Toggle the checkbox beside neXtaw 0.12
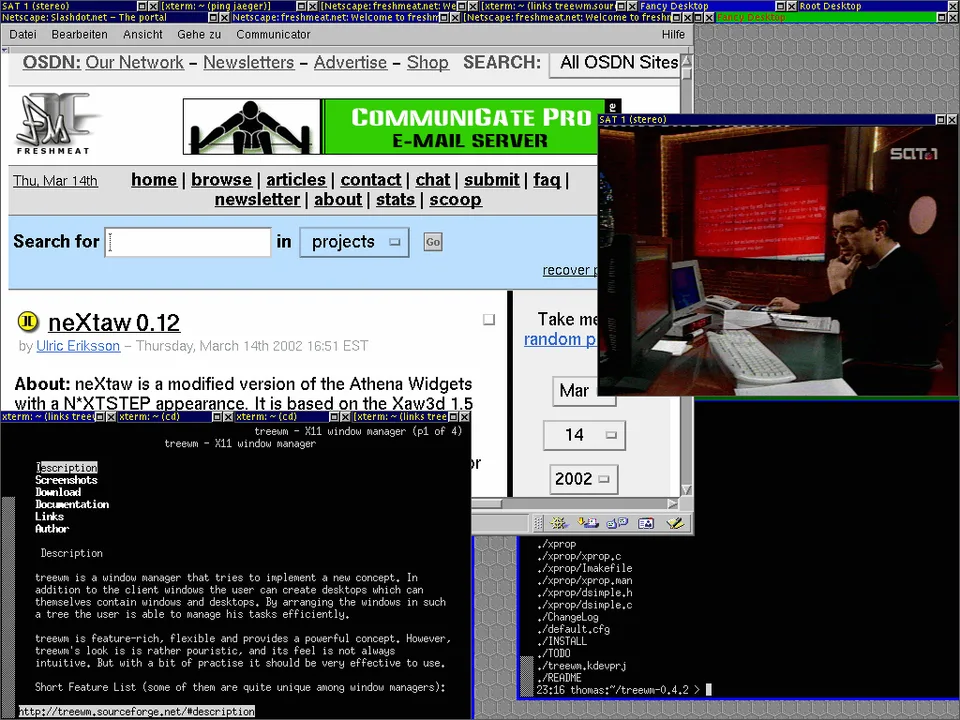960x720 pixels. (489, 320)
